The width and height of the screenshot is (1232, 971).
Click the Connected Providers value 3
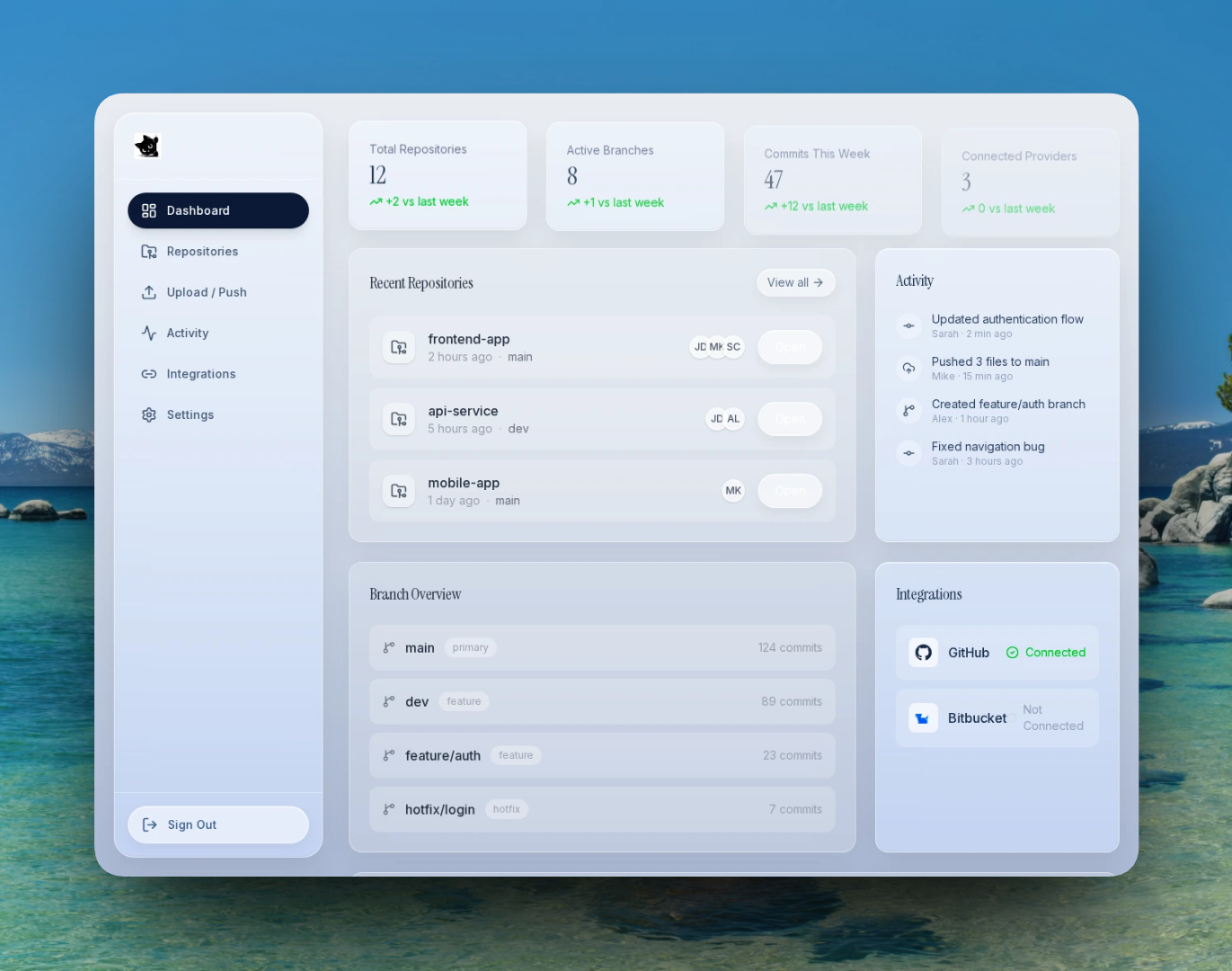[966, 183]
